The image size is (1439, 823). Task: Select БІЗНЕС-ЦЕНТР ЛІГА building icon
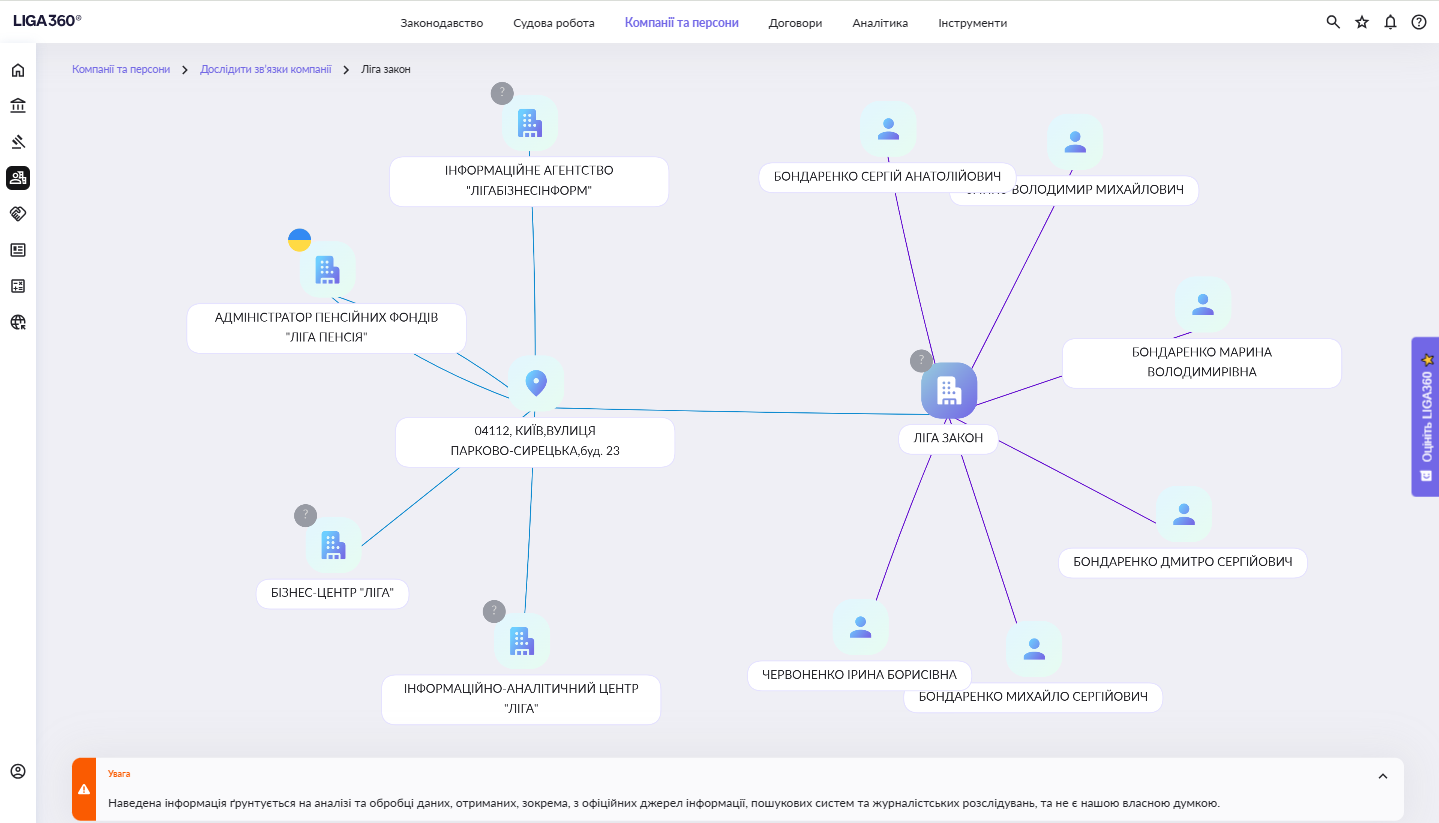(x=333, y=545)
